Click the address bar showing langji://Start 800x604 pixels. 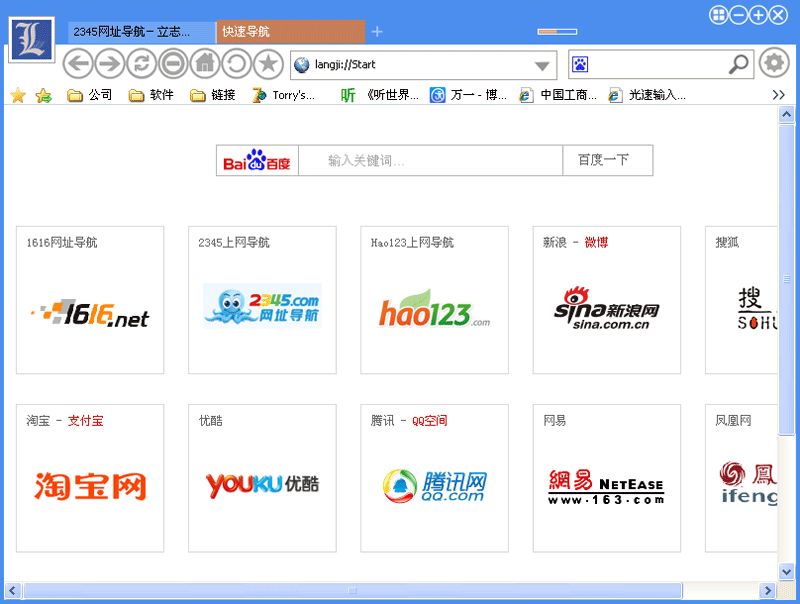[423, 65]
